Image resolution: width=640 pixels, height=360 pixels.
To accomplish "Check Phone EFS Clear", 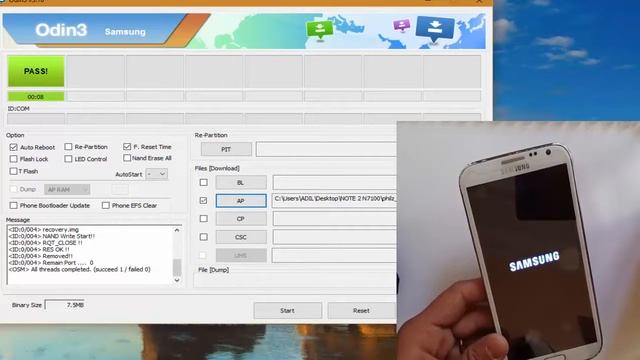I will [106, 205].
